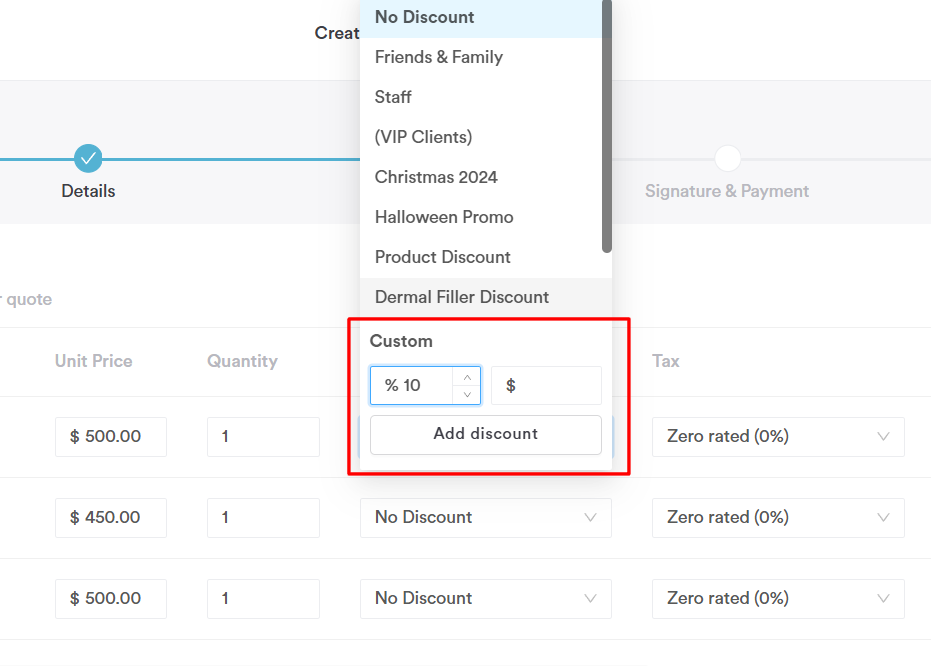931x666 pixels.
Task: Select Dermal Filler Discount option
Action: (486, 297)
